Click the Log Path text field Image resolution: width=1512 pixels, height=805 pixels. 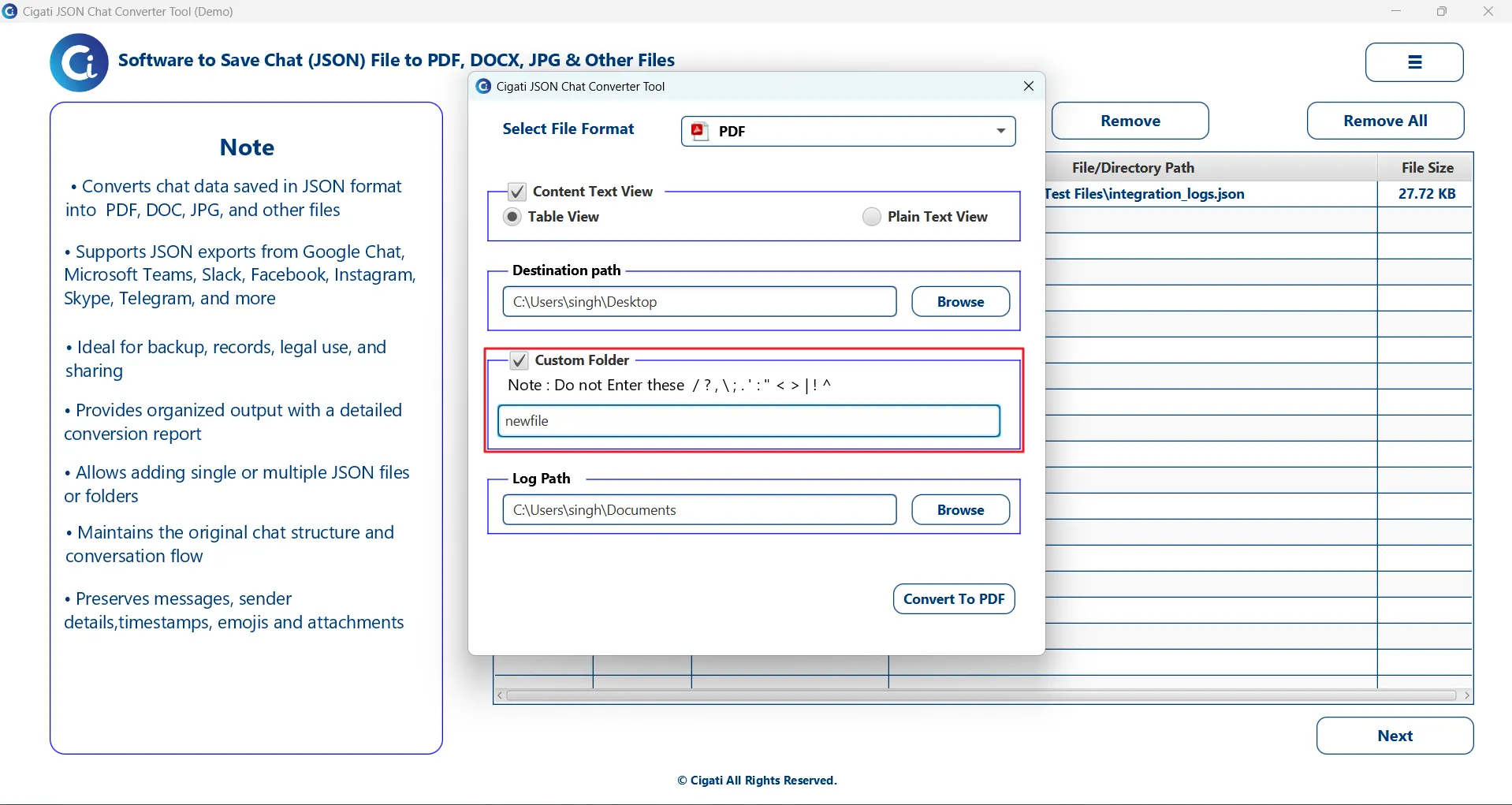699,510
